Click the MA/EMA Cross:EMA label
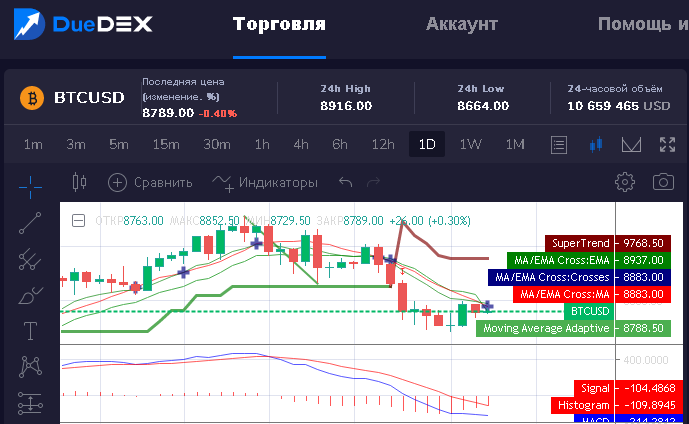This screenshot has height=424, width=689. click(x=589, y=260)
